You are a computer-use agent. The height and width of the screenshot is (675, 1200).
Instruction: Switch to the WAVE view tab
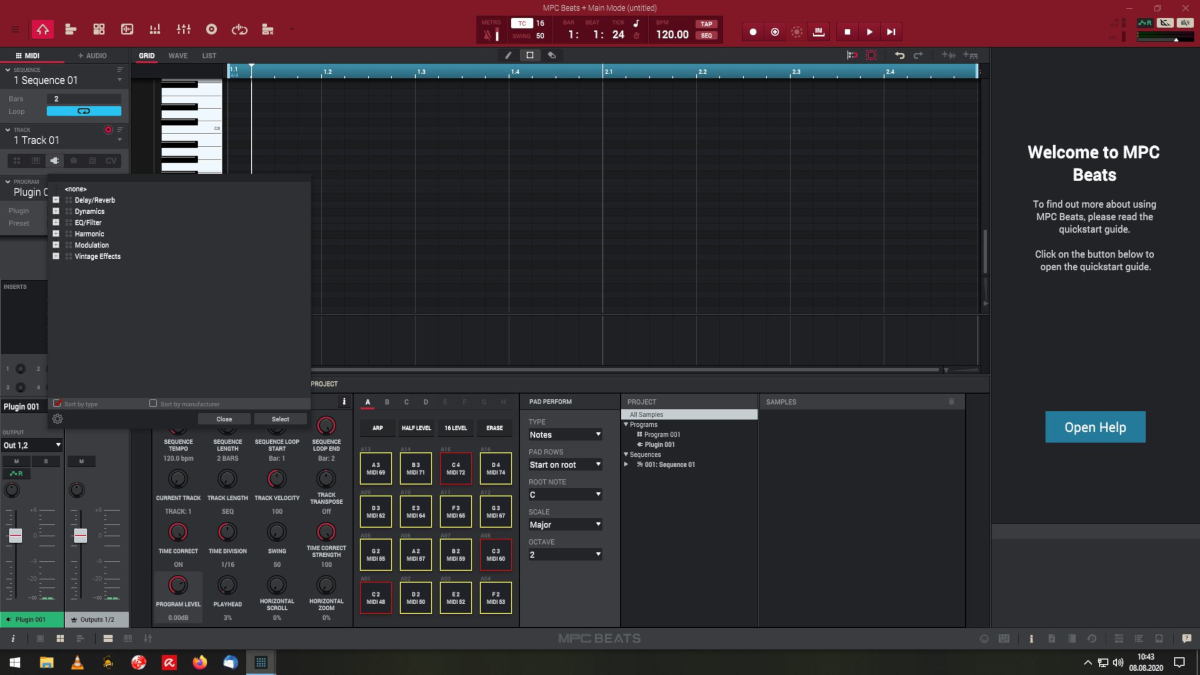[178, 56]
